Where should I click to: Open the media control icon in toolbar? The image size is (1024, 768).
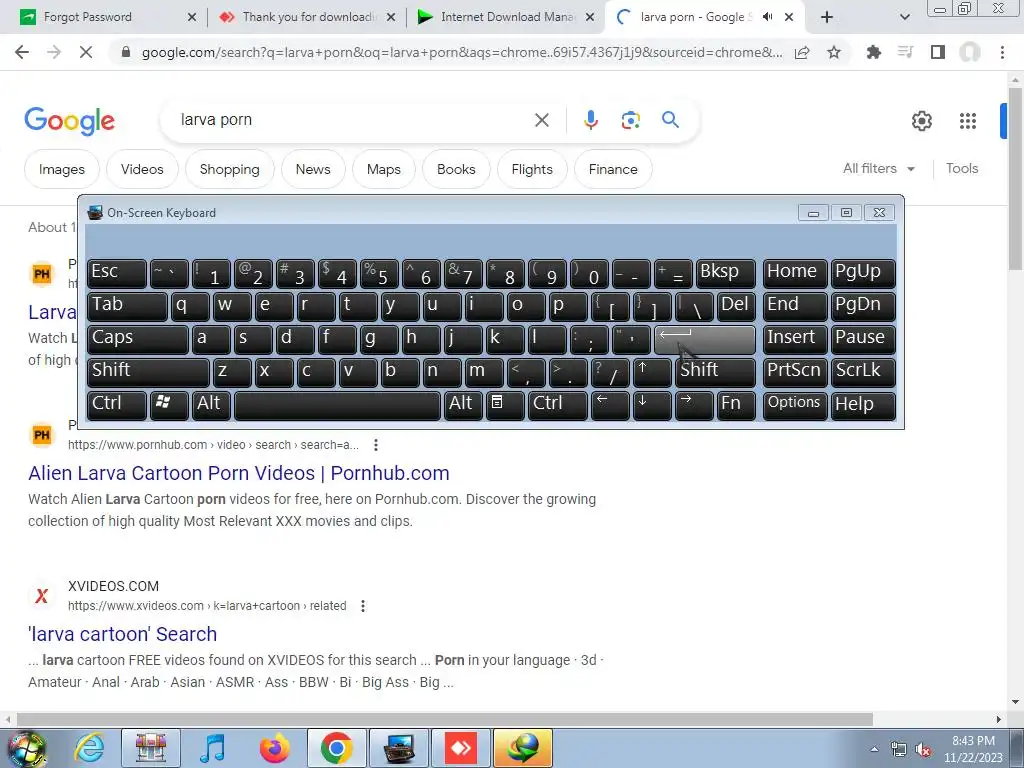tap(905, 52)
